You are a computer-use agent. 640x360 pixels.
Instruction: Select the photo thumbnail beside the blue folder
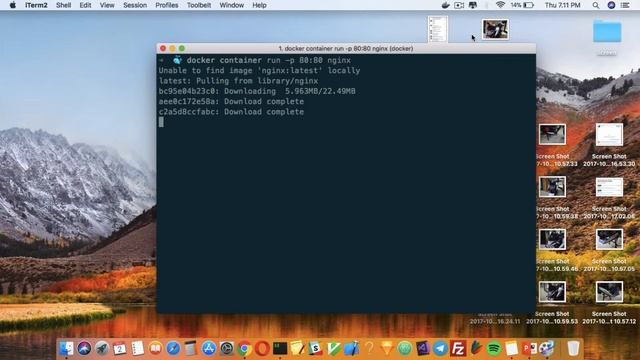pos(495,29)
